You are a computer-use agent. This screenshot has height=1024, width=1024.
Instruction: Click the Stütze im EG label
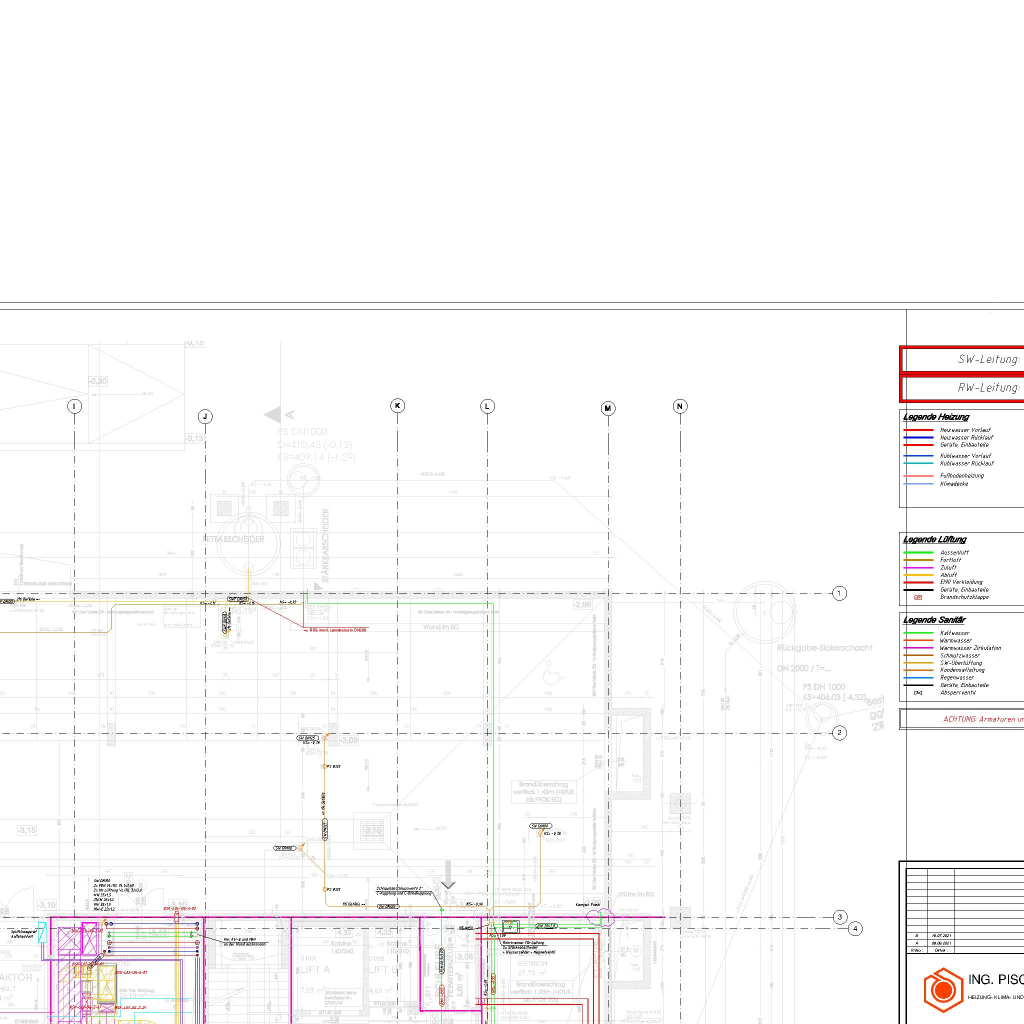pyautogui.click(x=635, y=894)
